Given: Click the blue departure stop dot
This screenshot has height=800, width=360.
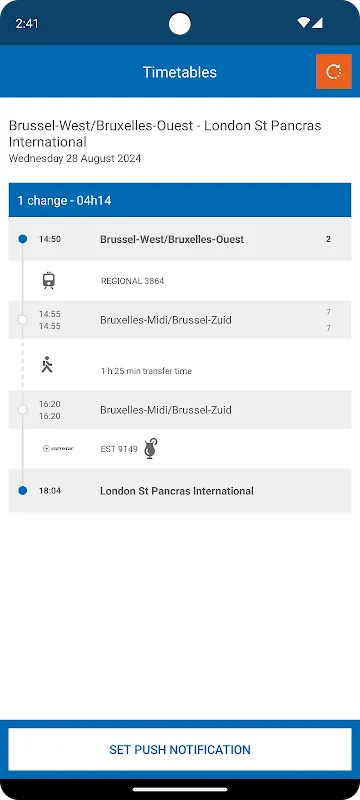Looking at the screenshot, I should (x=22, y=239).
